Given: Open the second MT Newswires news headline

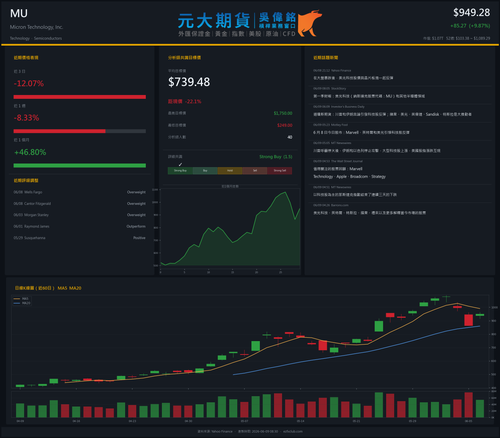Looking at the screenshot, I should 355,195.
